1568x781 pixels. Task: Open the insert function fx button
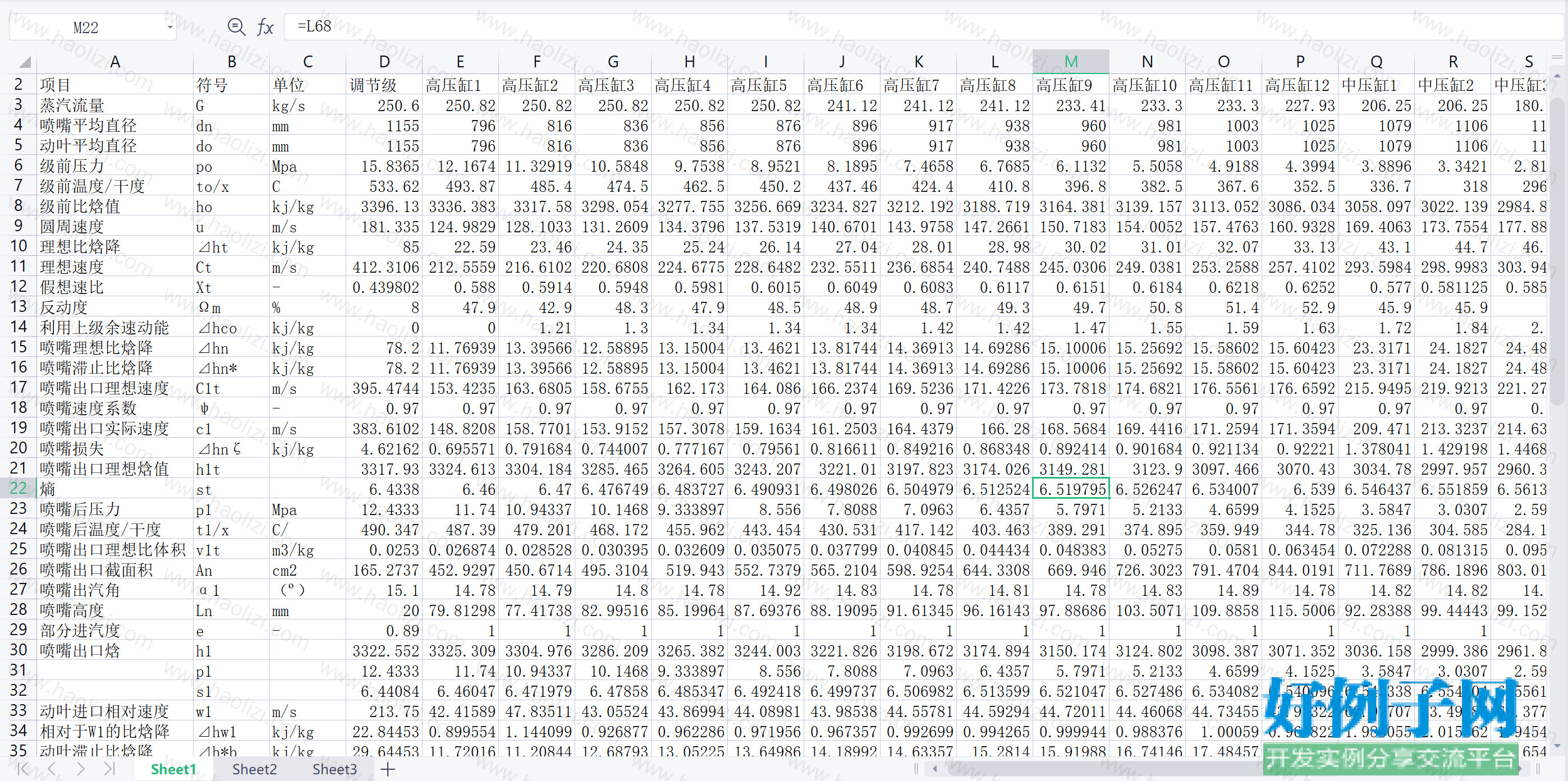pos(265,27)
